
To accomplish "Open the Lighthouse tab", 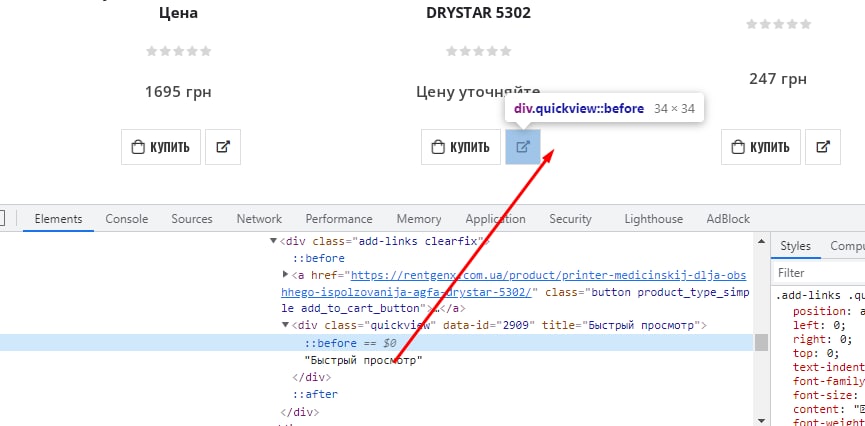I will [x=654, y=219].
